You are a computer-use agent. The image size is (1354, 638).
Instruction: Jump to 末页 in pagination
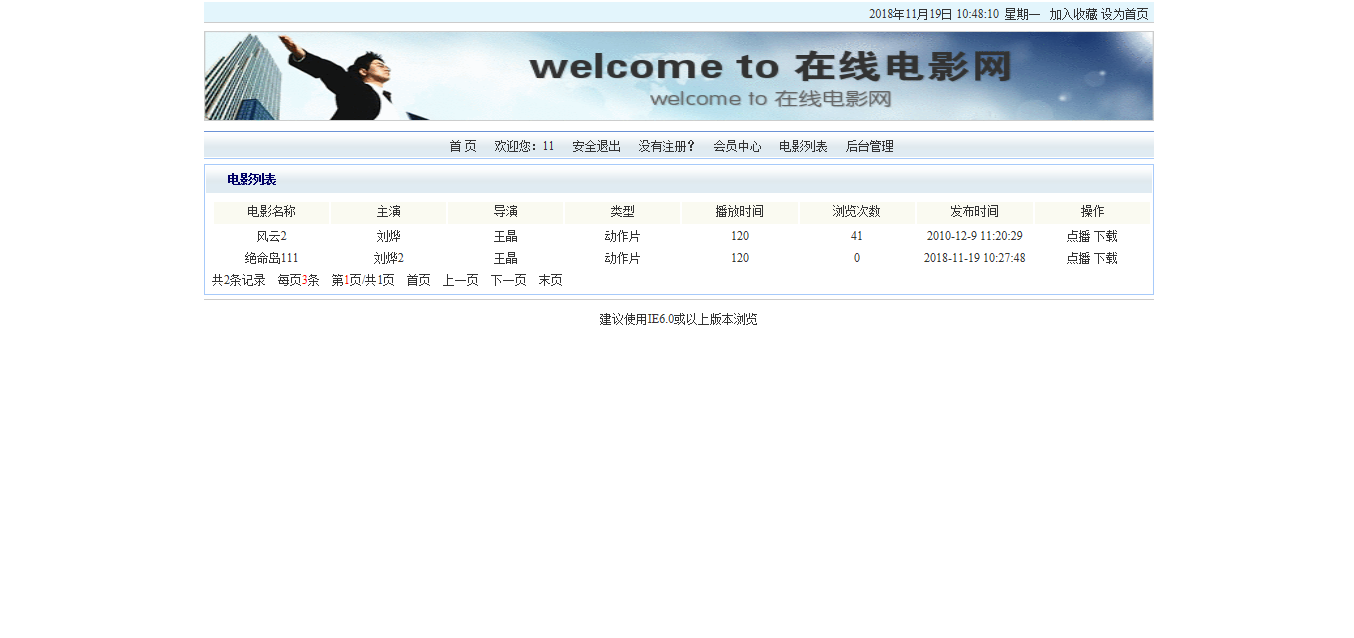[551, 280]
